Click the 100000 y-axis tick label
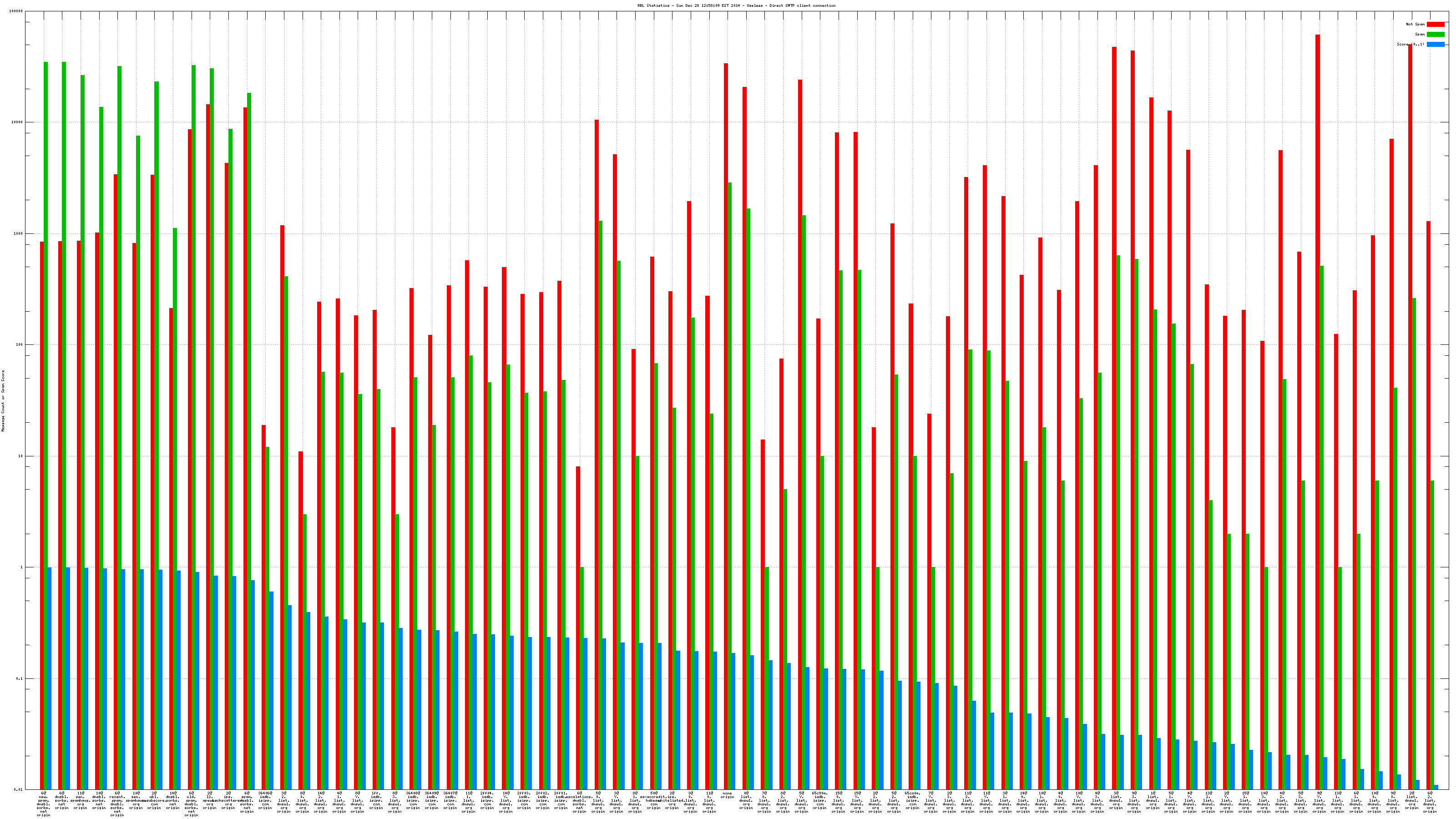Image resolution: width=1456 pixels, height=819 pixels. point(17,11)
